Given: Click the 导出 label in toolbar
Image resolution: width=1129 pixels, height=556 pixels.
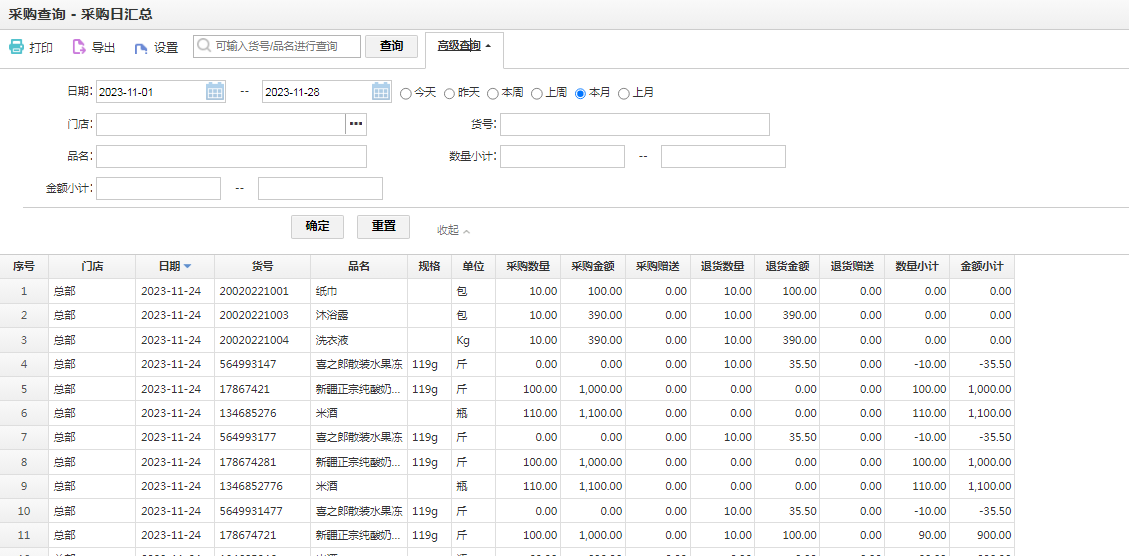Looking at the screenshot, I should click(x=104, y=48).
